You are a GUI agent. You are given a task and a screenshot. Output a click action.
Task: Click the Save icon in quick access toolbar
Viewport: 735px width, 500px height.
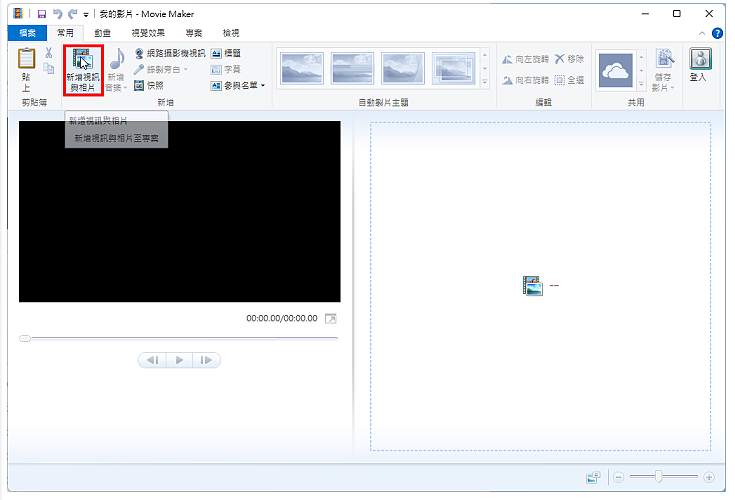(42, 14)
